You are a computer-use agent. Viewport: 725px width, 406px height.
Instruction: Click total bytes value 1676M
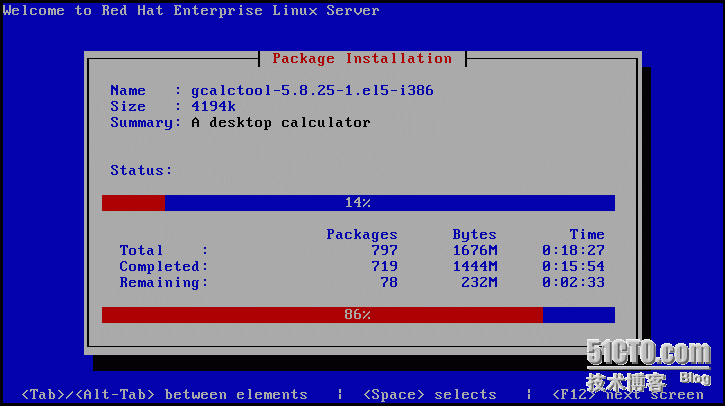point(475,250)
